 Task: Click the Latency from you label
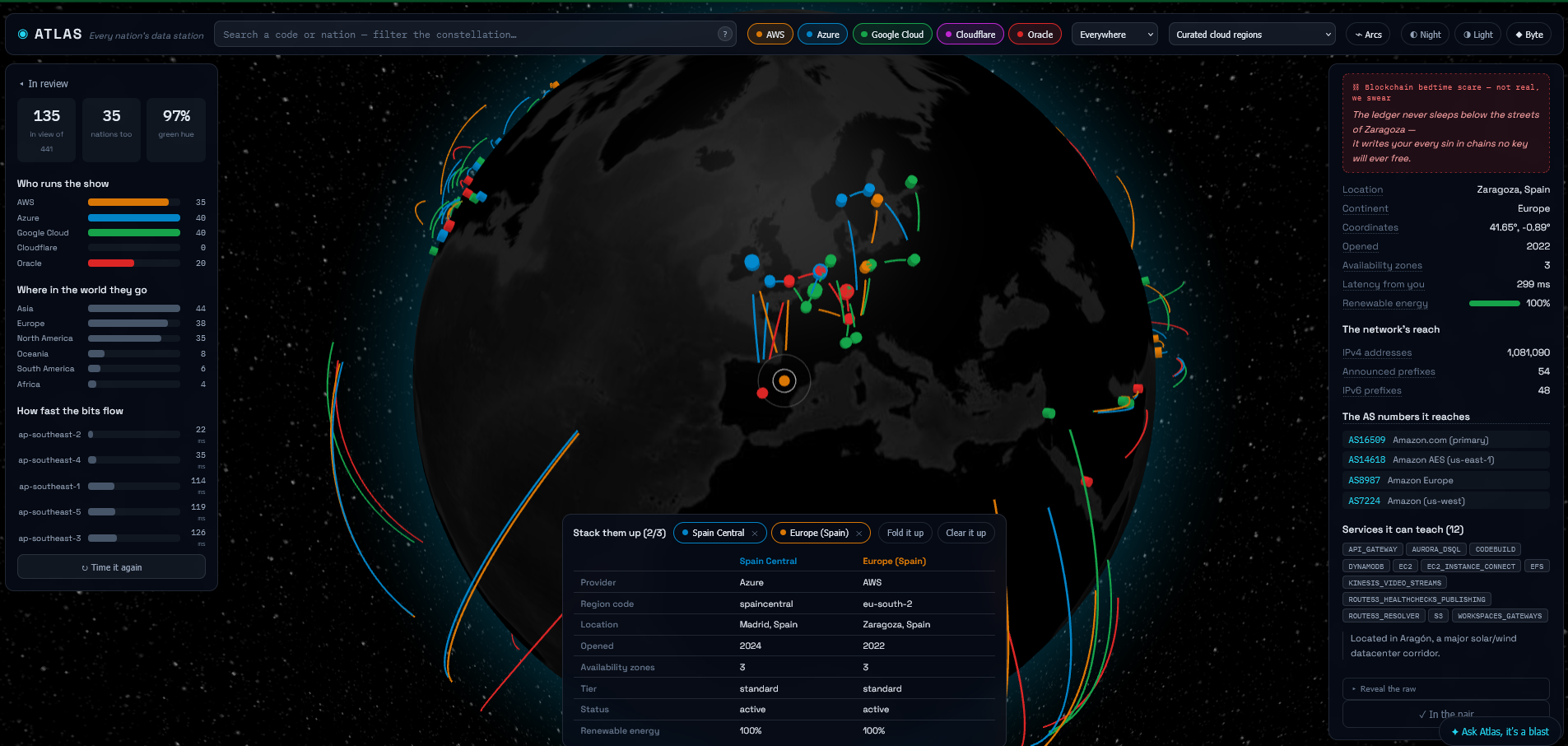click(x=1383, y=284)
